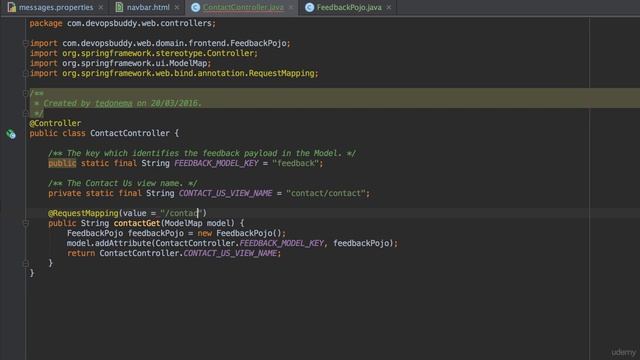
Task: Click the ContactController class name
Action: tap(130, 133)
